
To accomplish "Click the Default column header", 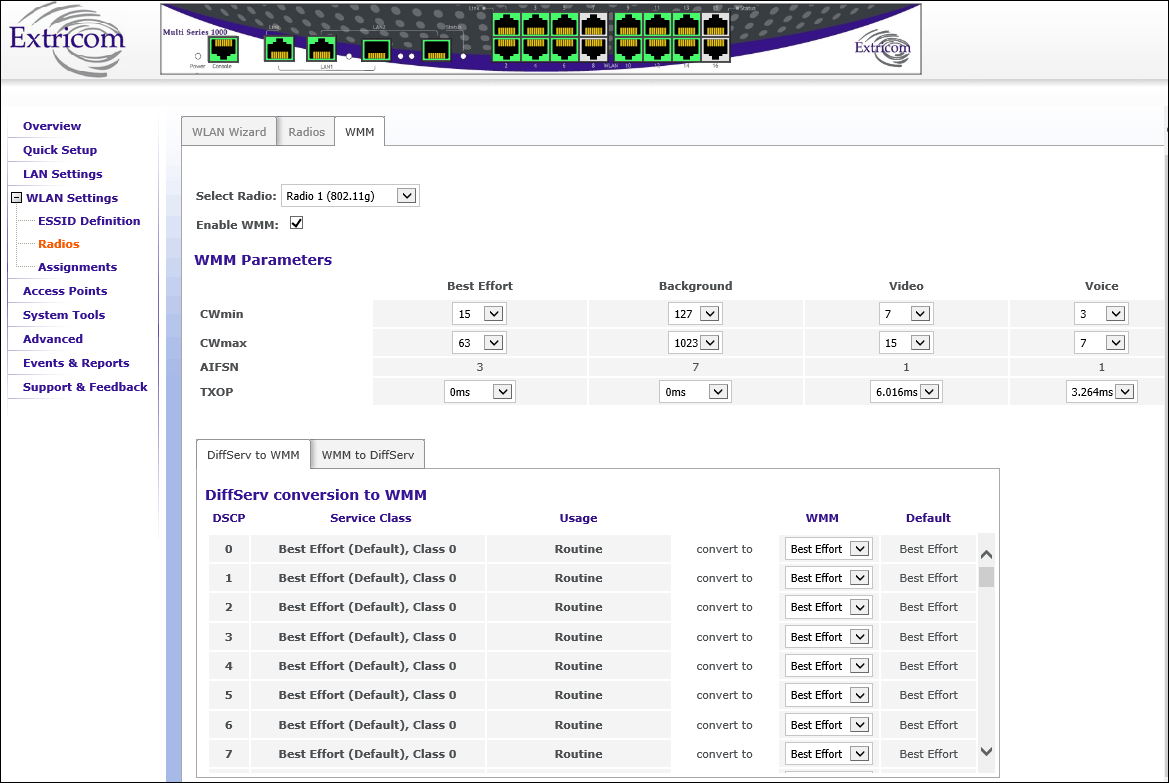I will pyautogui.click(x=928, y=518).
